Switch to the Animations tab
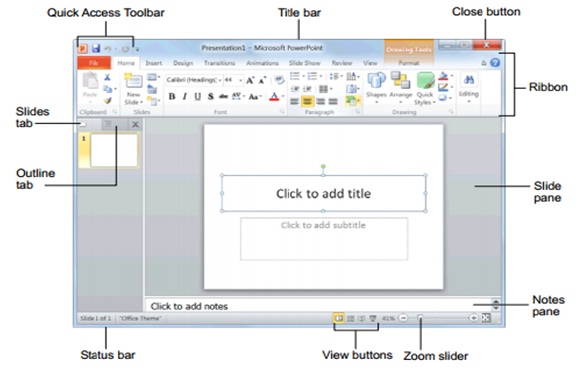The image size is (579, 370). (262, 63)
